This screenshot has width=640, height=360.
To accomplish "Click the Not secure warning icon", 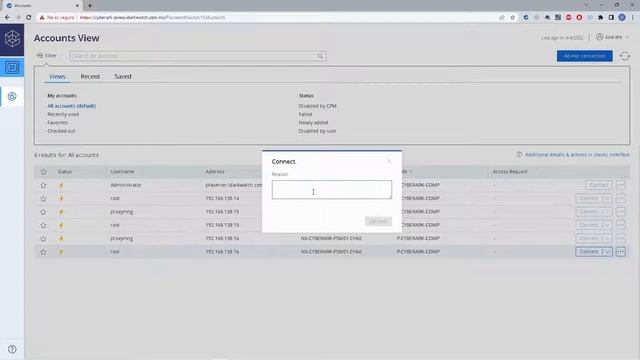I will [x=42, y=18].
